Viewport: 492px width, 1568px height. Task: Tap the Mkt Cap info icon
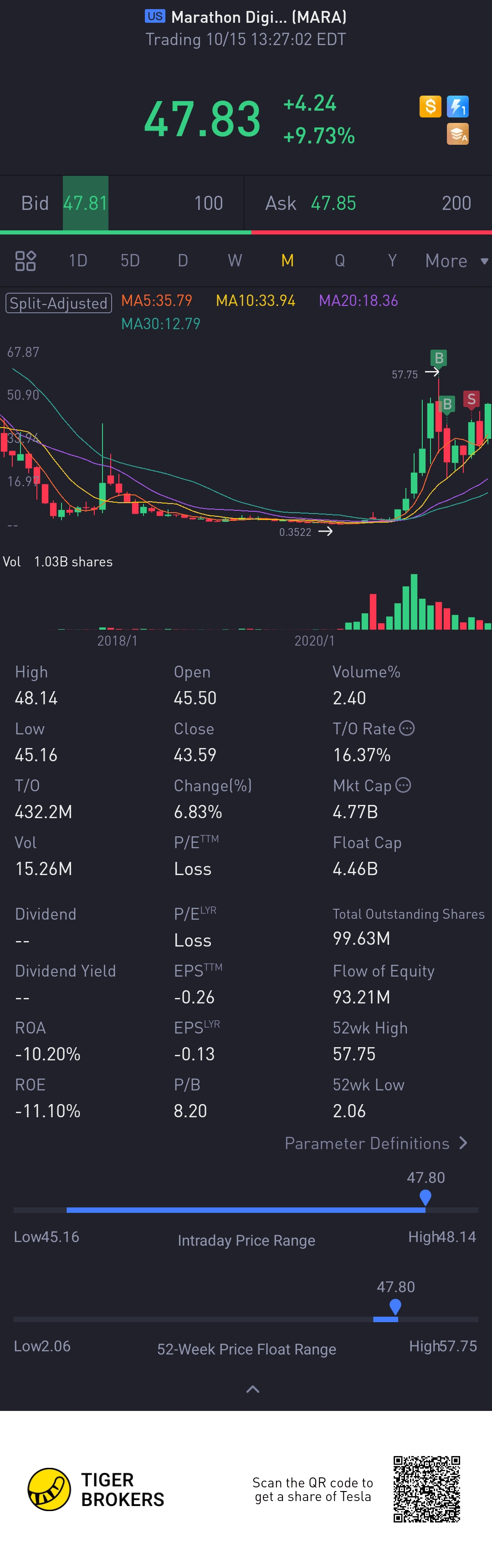tap(403, 784)
